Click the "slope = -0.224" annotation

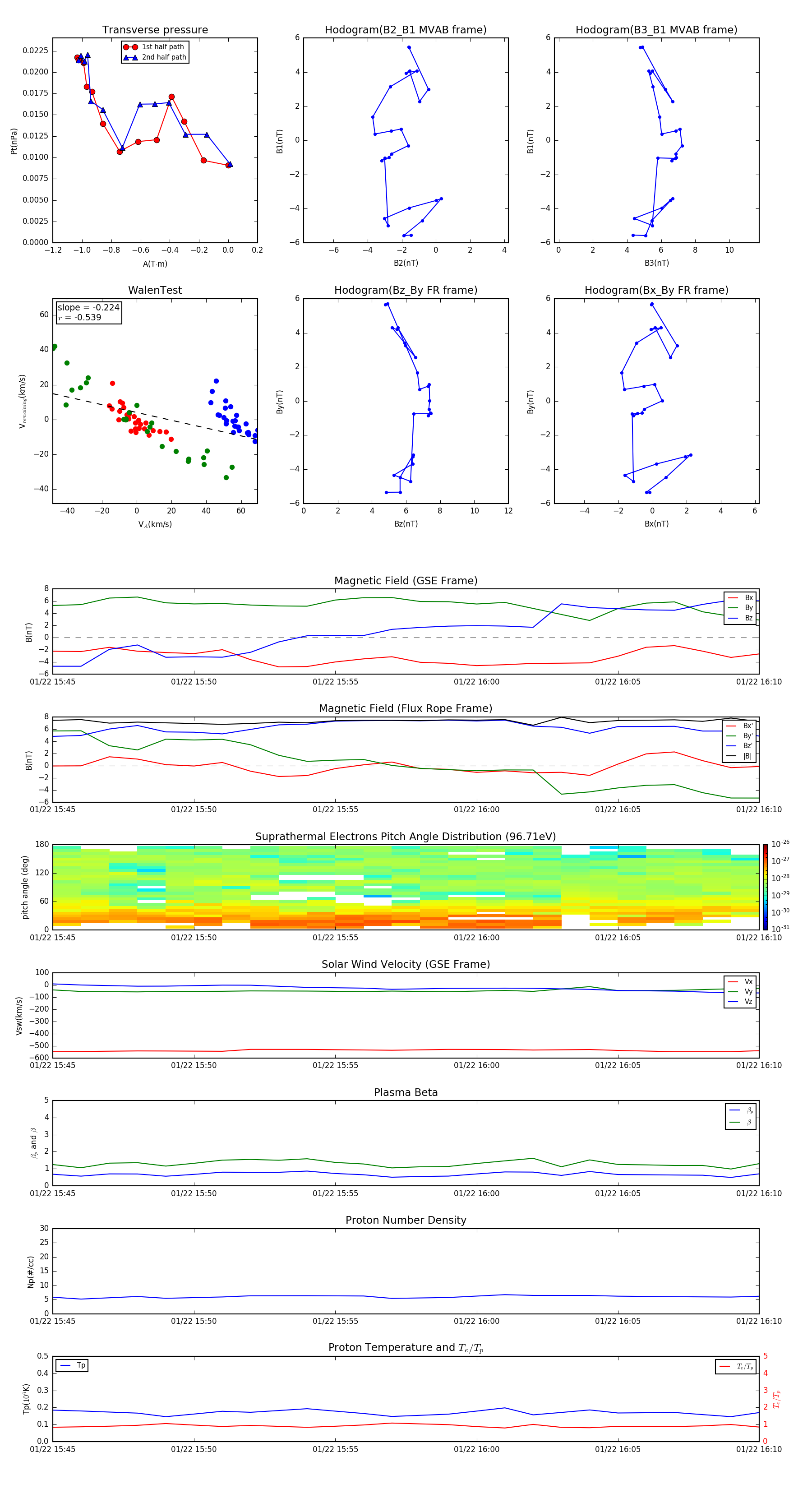88,308
